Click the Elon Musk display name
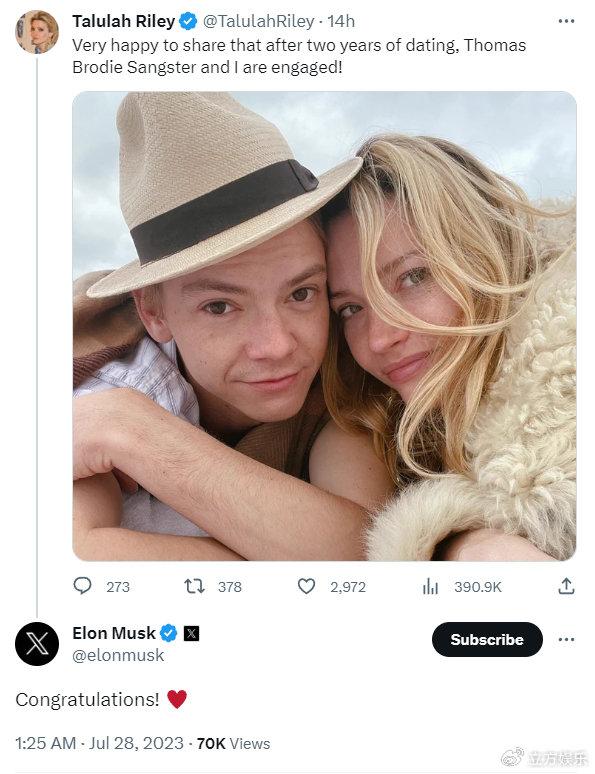 pos(114,633)
